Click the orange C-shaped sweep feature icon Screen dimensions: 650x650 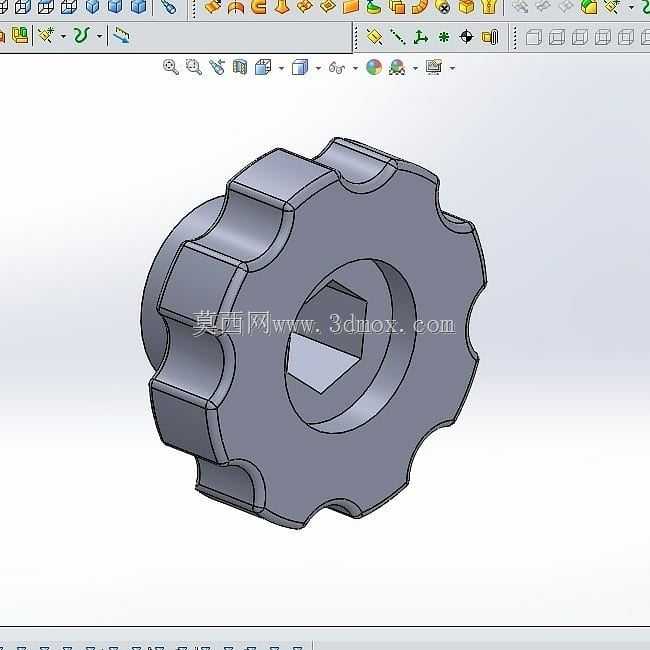tap(259, 7)
